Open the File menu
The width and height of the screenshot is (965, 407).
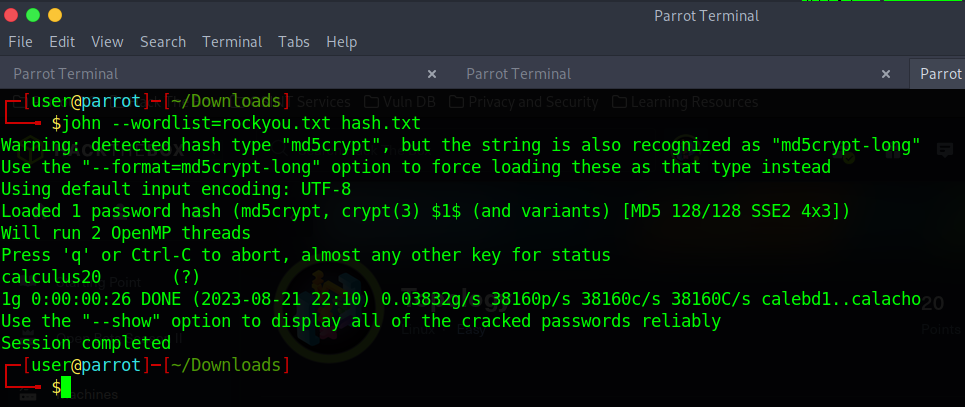click(20, 42)
